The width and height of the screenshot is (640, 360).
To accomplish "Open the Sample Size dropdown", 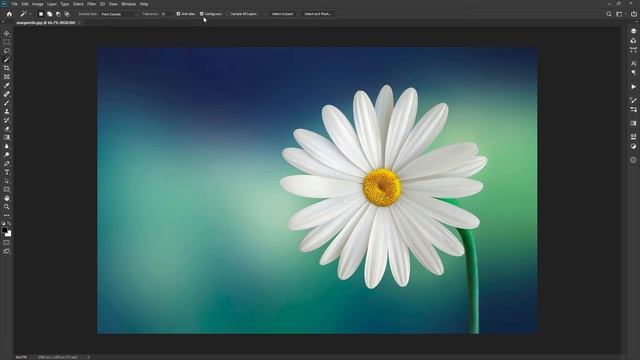I will click(x=119, y=14).
